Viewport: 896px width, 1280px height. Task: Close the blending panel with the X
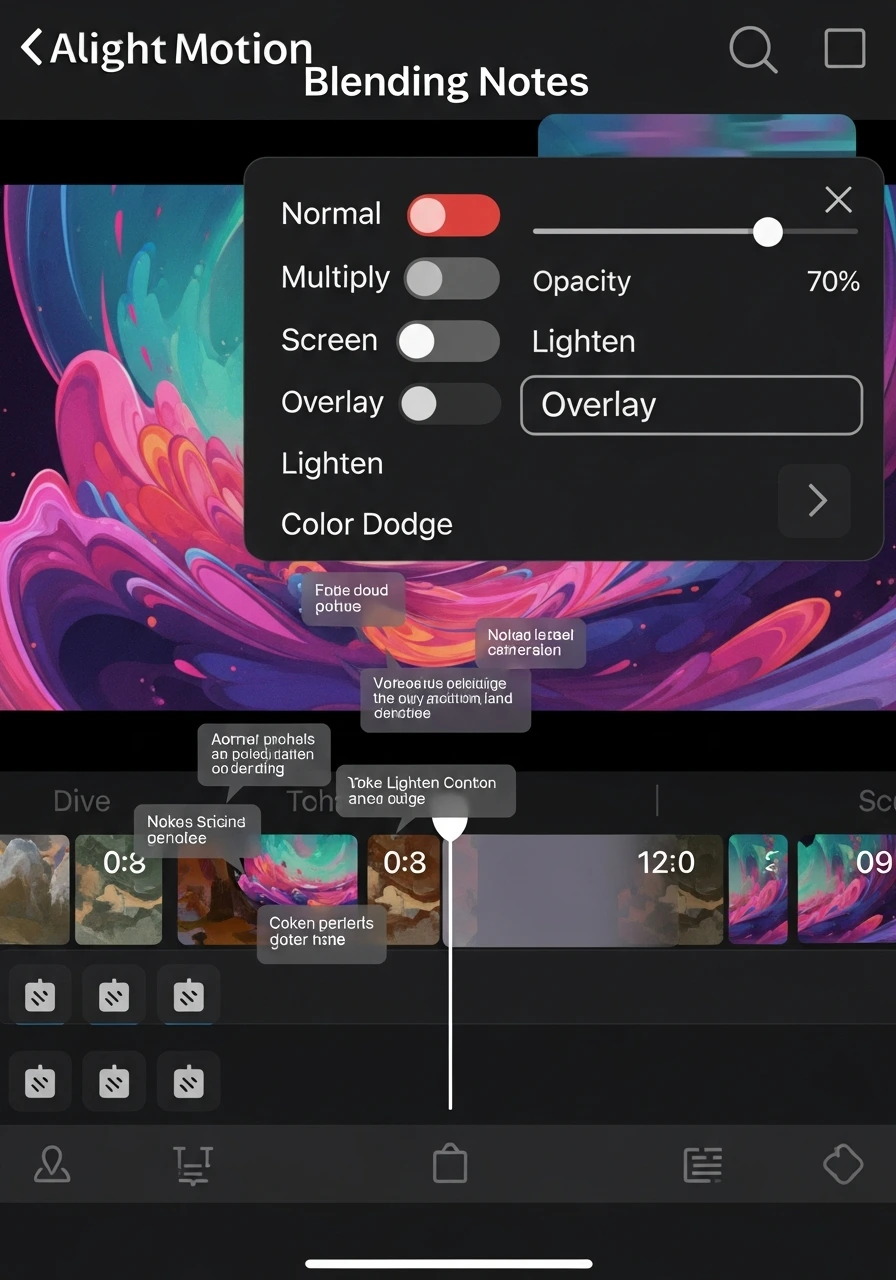[x=838, y=200]
